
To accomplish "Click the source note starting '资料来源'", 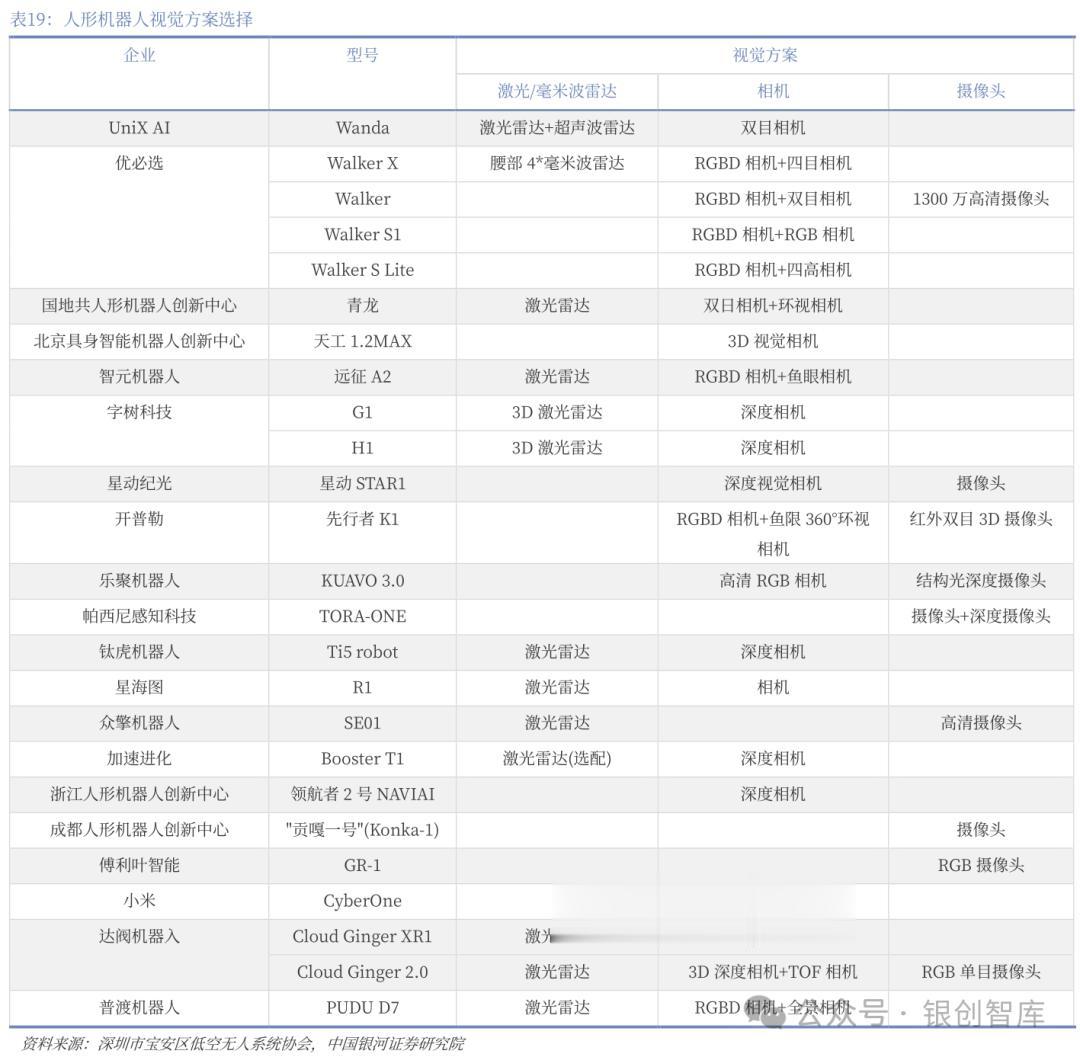I will 243,1044.
